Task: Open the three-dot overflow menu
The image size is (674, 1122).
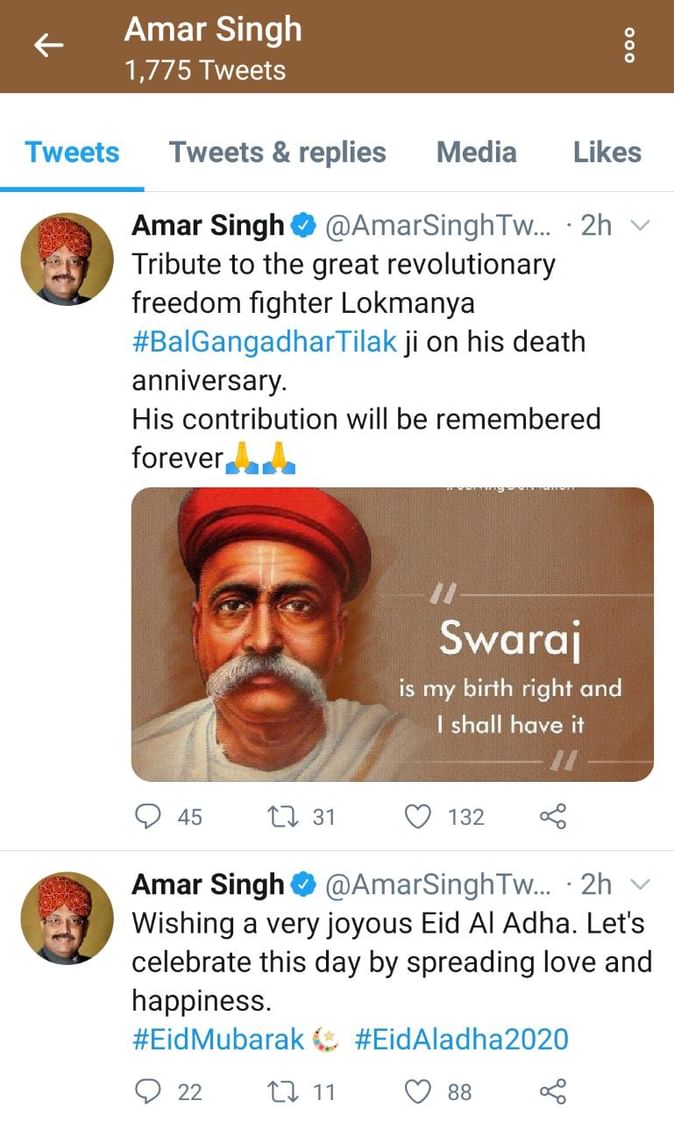Action: coord(630,46)
